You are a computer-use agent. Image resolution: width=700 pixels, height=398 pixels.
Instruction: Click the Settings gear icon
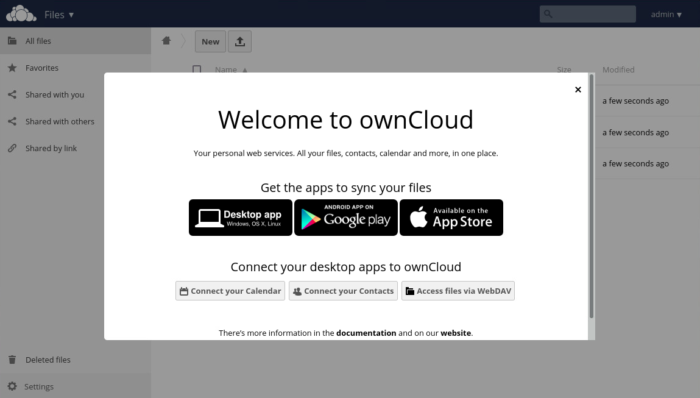coord(12,386)
